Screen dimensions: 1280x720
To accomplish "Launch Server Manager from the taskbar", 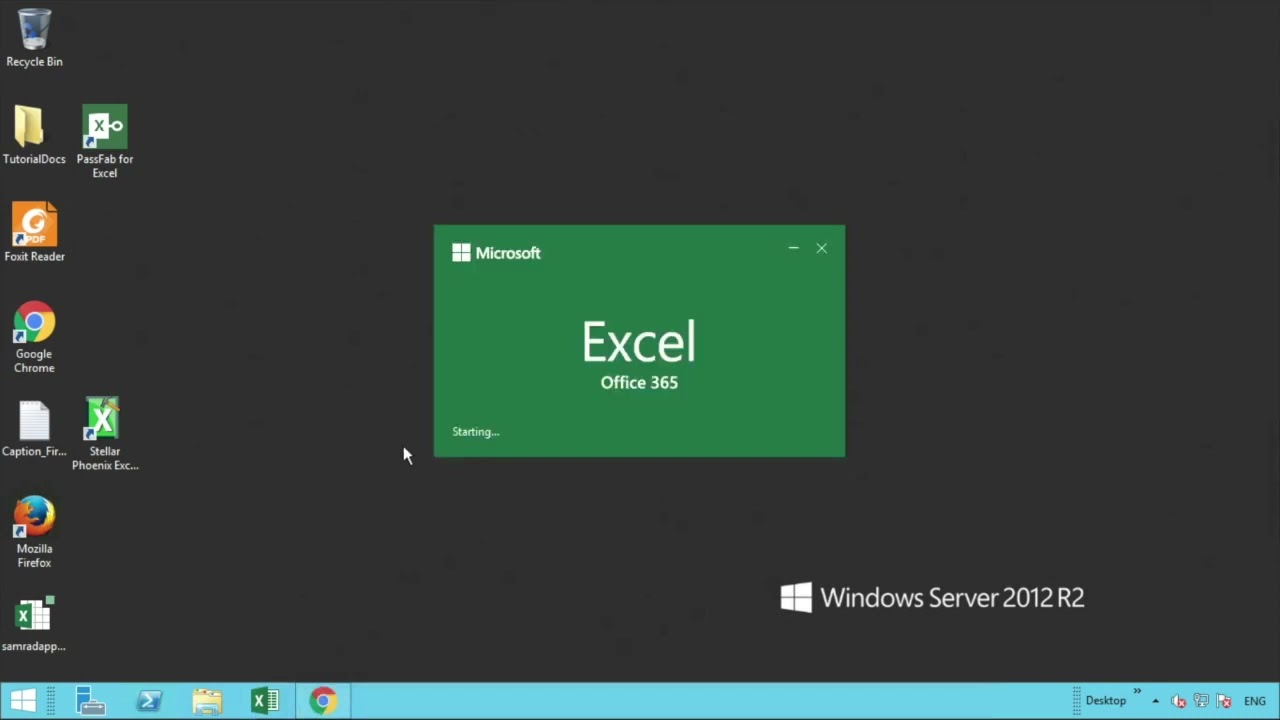I will point(91,701).
